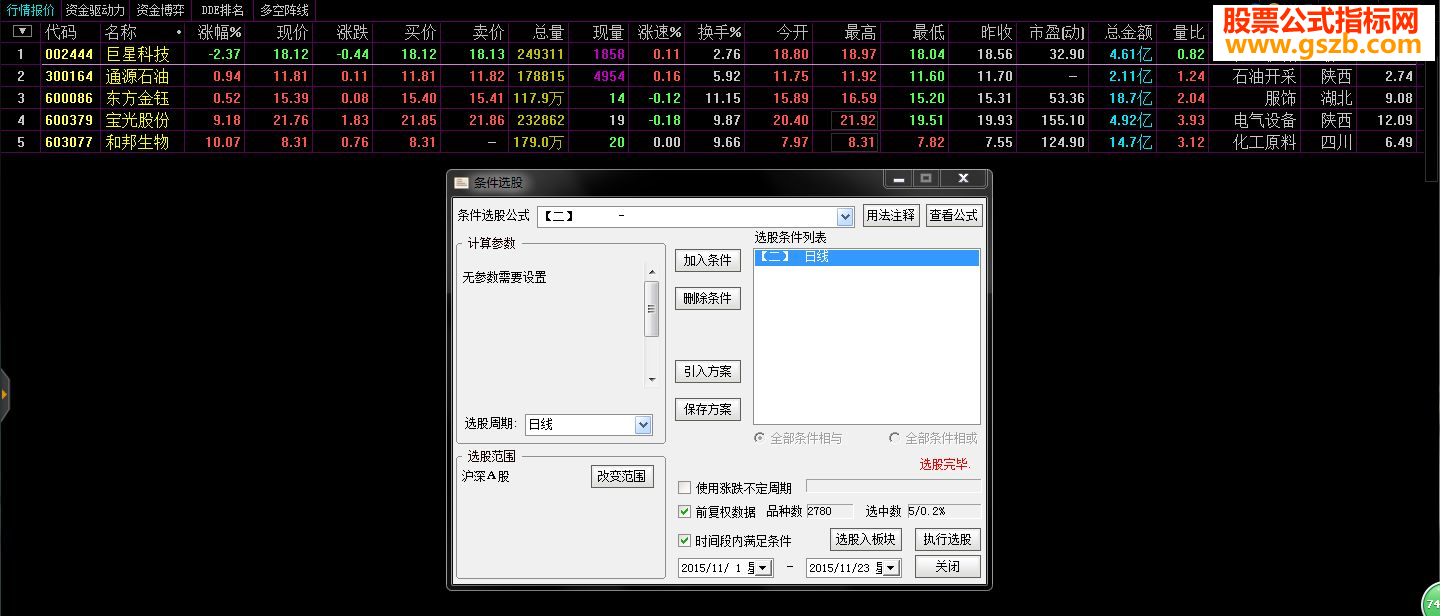Open the column menu arrow above row numbers
Viewport: 1440px width, 616px height.
(x=21, y=31)
